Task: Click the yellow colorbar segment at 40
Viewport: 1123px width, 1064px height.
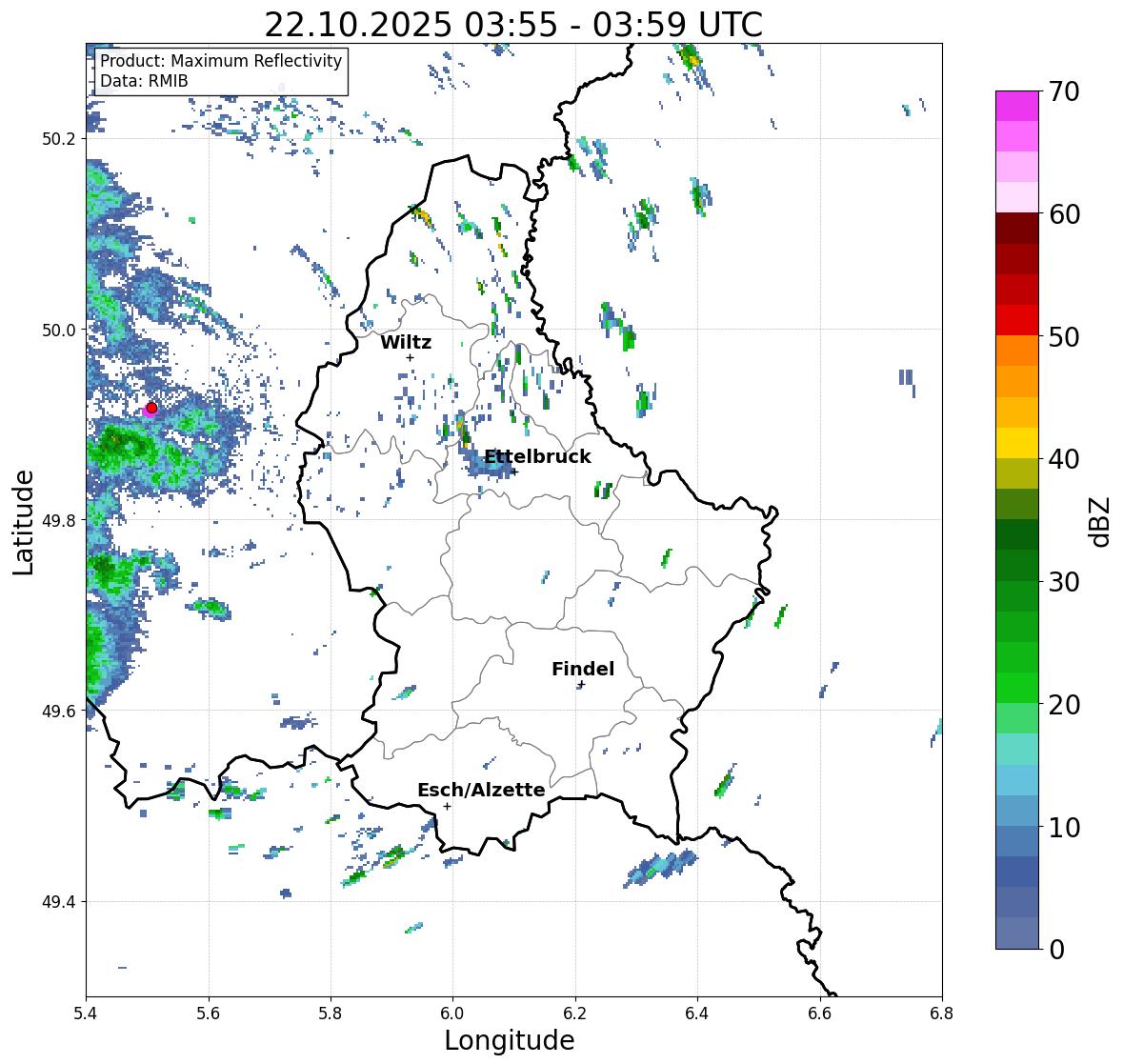Action: coord(1017,443)
